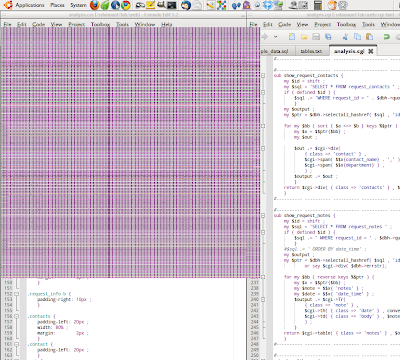Save all files toolbar icon
Image resolution: width=400 pixels, height=360 pixels.
pos(328,37)
